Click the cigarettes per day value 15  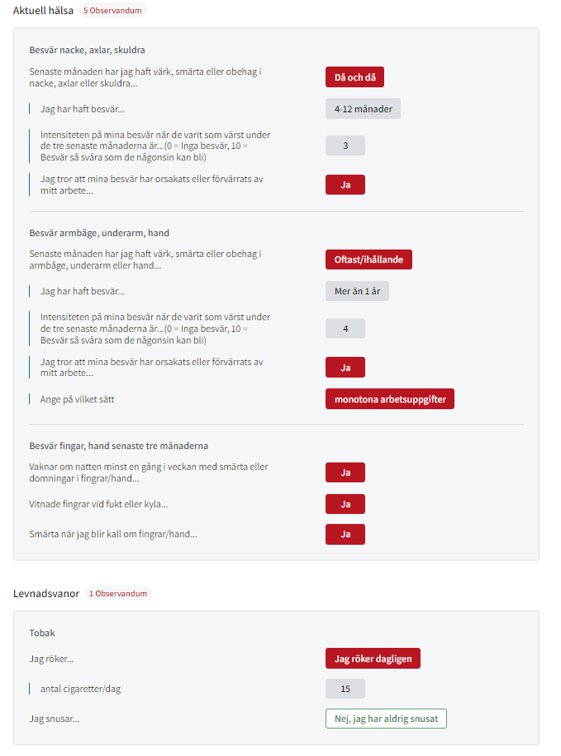[x=345, y=689]
